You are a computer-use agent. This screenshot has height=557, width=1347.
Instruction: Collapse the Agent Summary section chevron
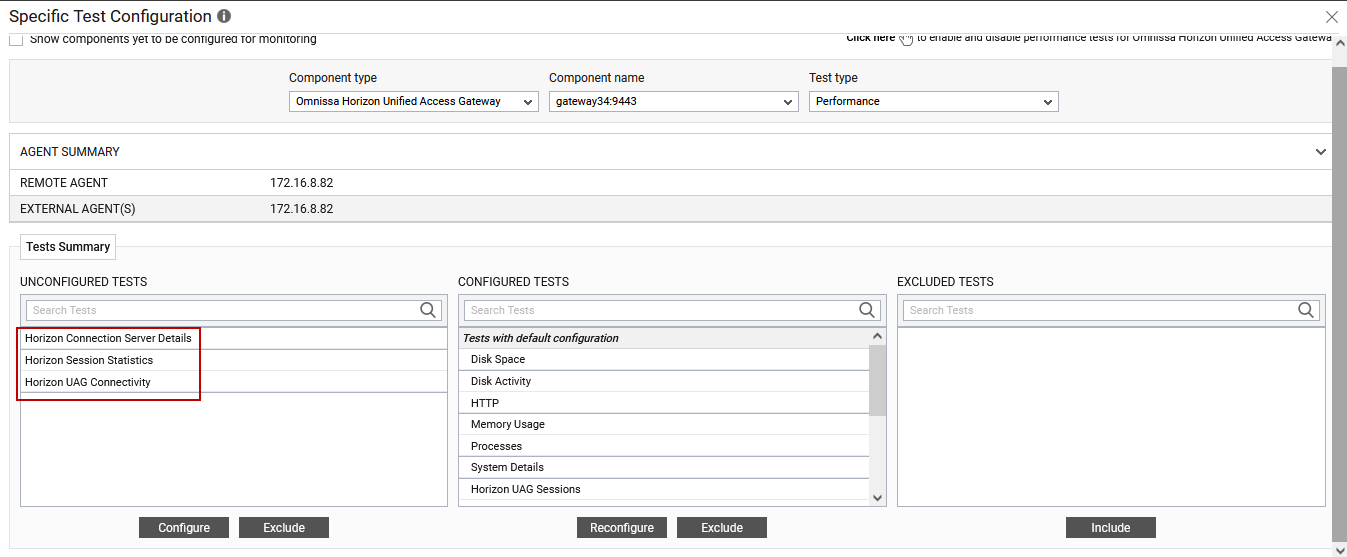point(1321,152)
